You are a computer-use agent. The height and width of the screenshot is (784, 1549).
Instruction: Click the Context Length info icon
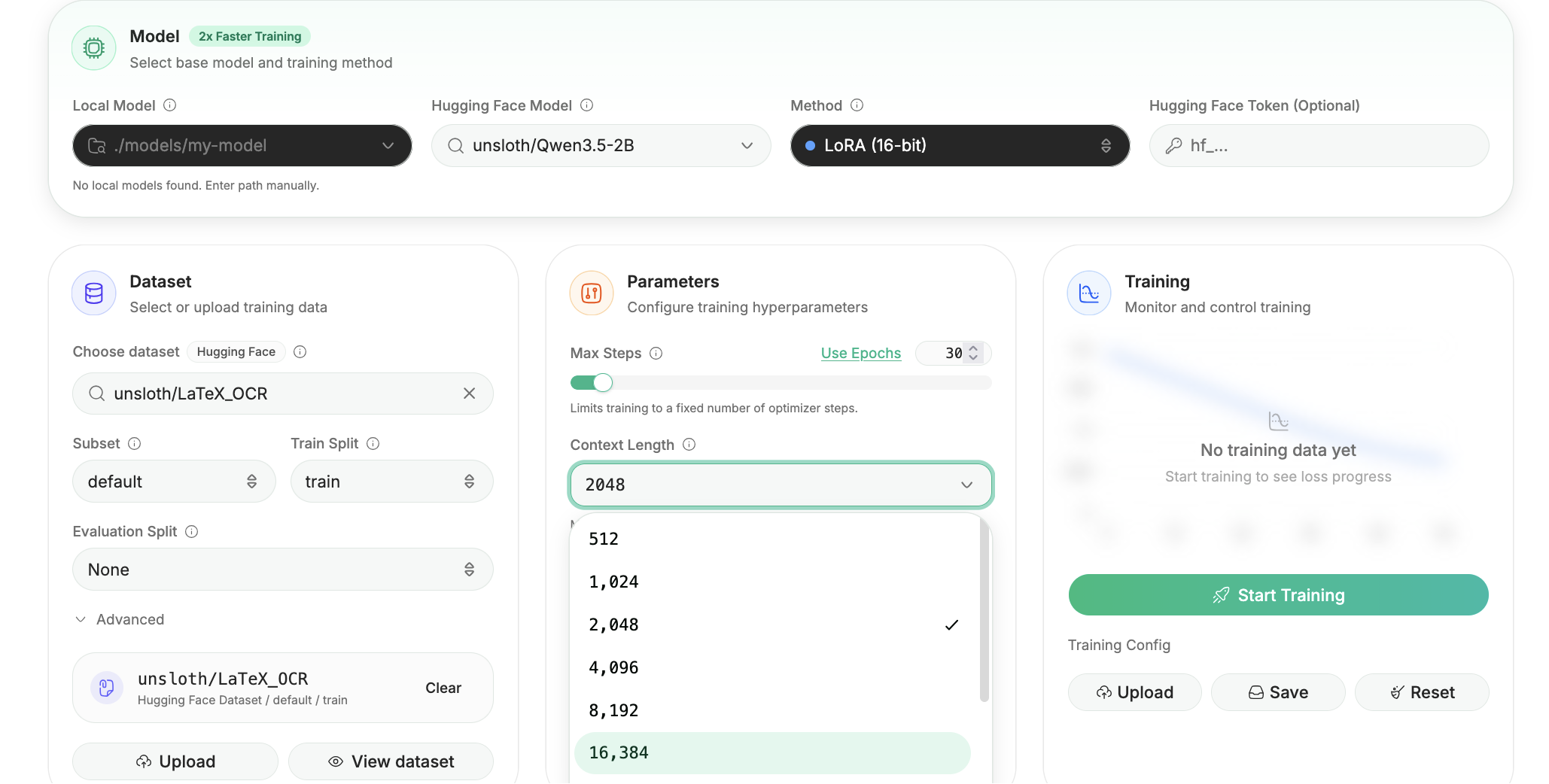(x=689, y=445)
